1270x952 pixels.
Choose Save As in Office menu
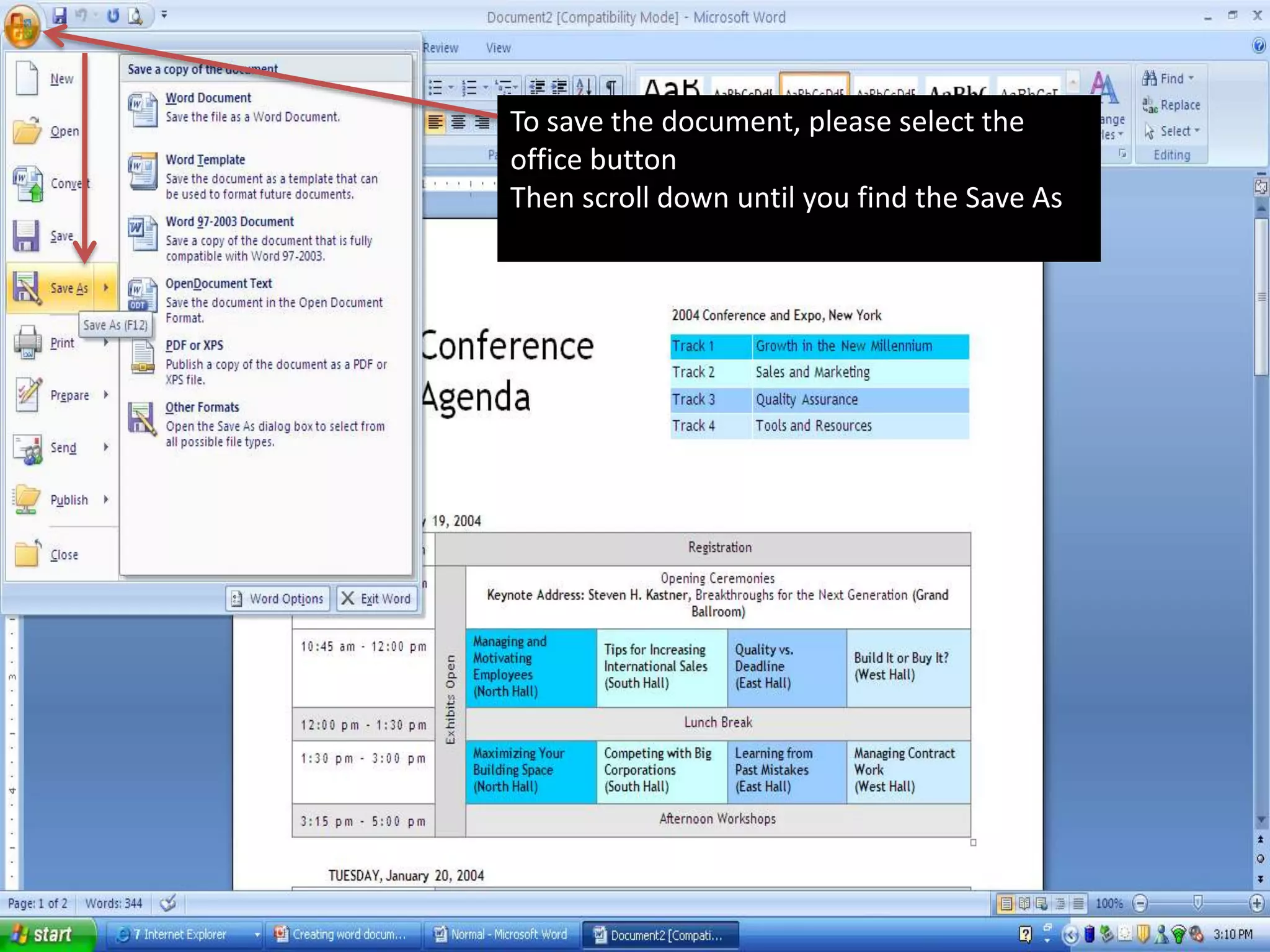pos(68,288)
